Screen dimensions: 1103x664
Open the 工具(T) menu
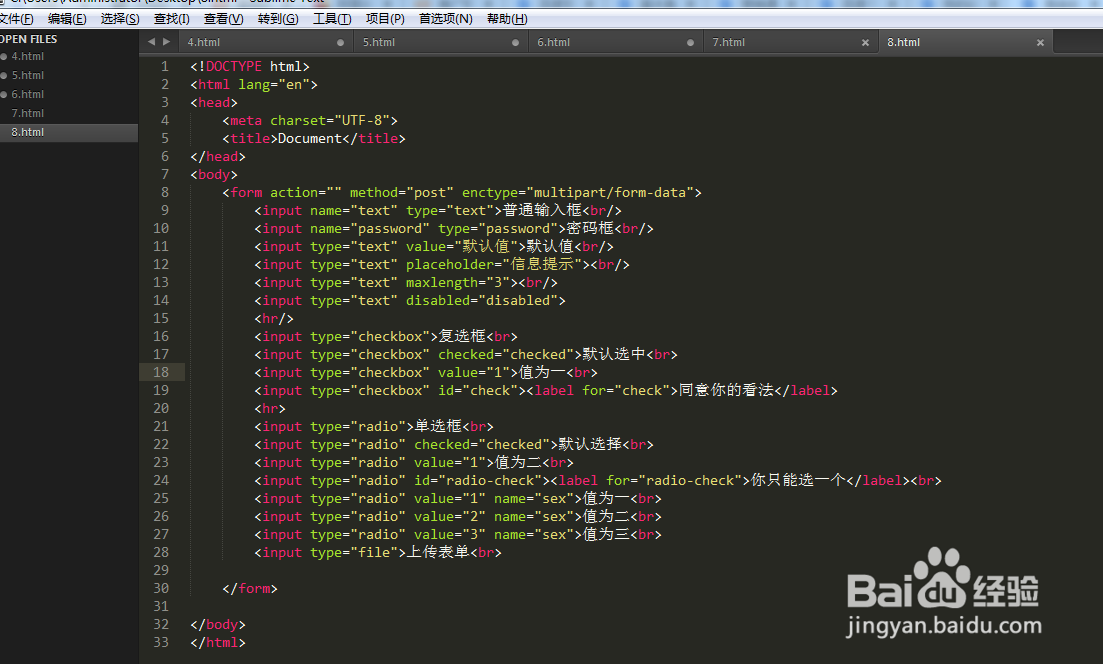332,18
